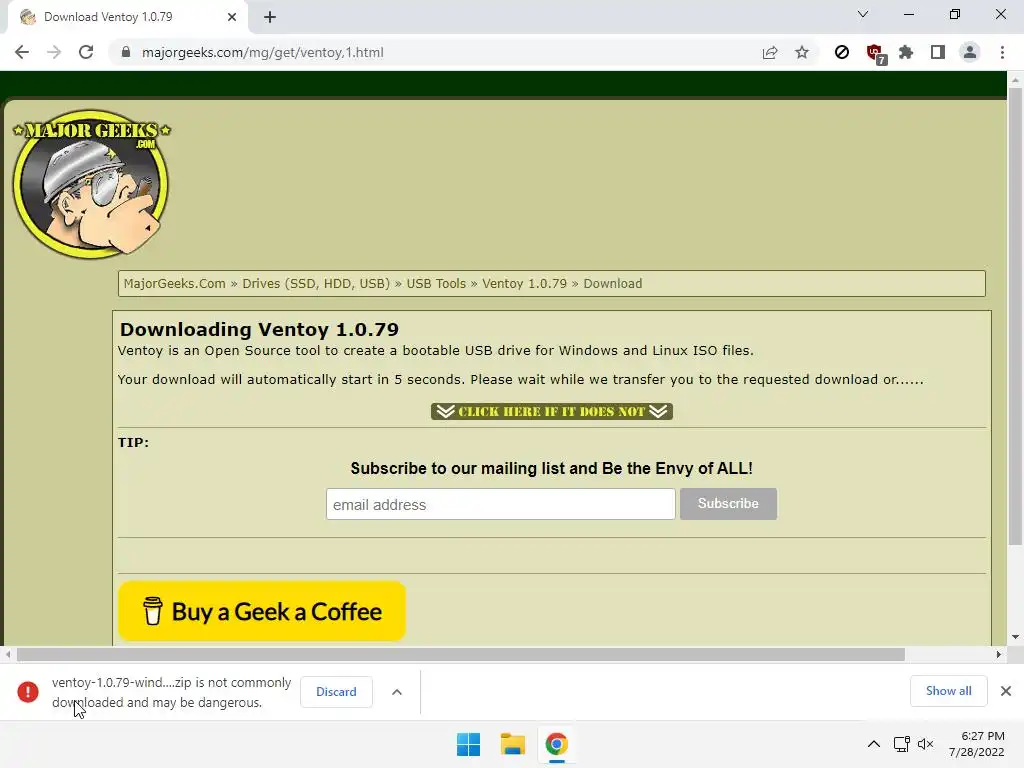
Task: Show hidden system tray icons
Action: [x=874, y=744]
